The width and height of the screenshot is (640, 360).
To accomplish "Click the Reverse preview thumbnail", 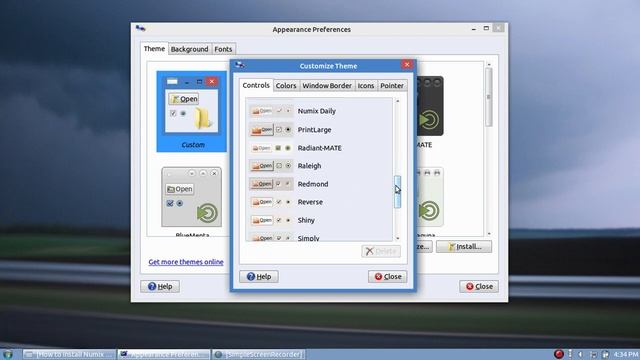I will pyautogui.click(x=271, y=202).
